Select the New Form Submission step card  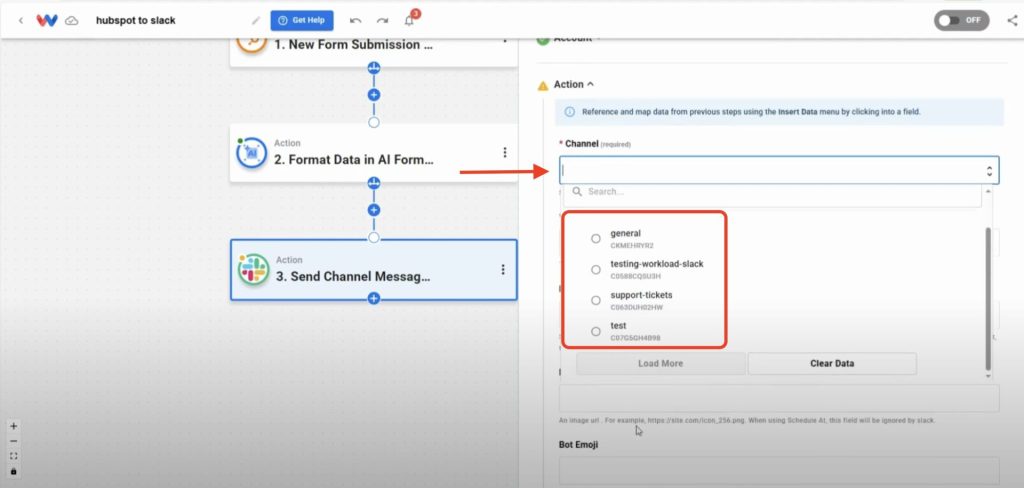click(x=374, y=51)
